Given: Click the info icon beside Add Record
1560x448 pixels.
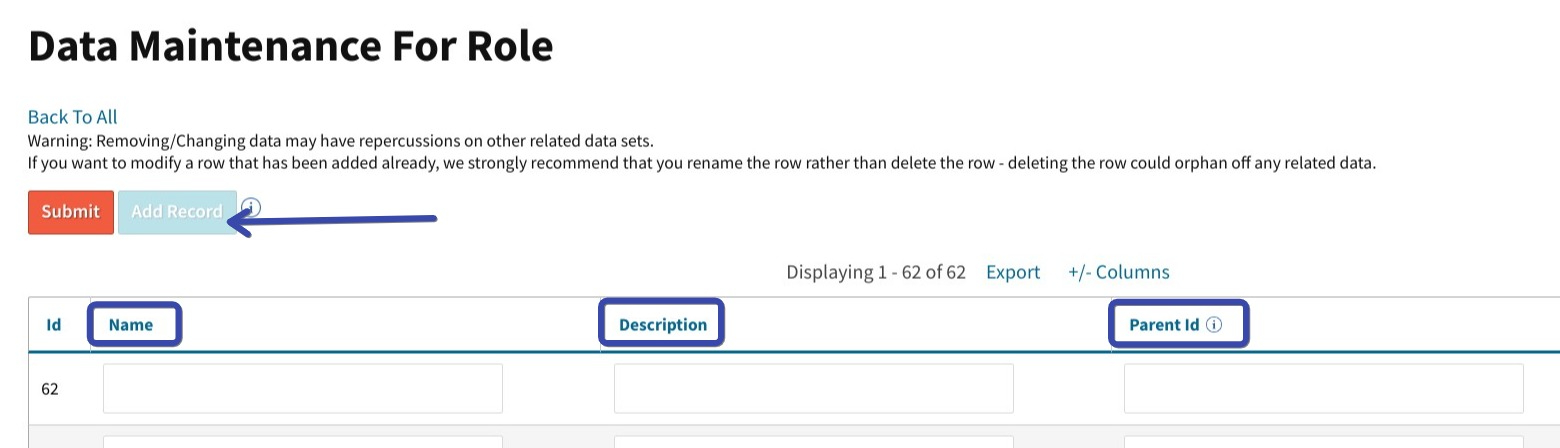Looking at the screenshot, I should [x=251, y=208].
